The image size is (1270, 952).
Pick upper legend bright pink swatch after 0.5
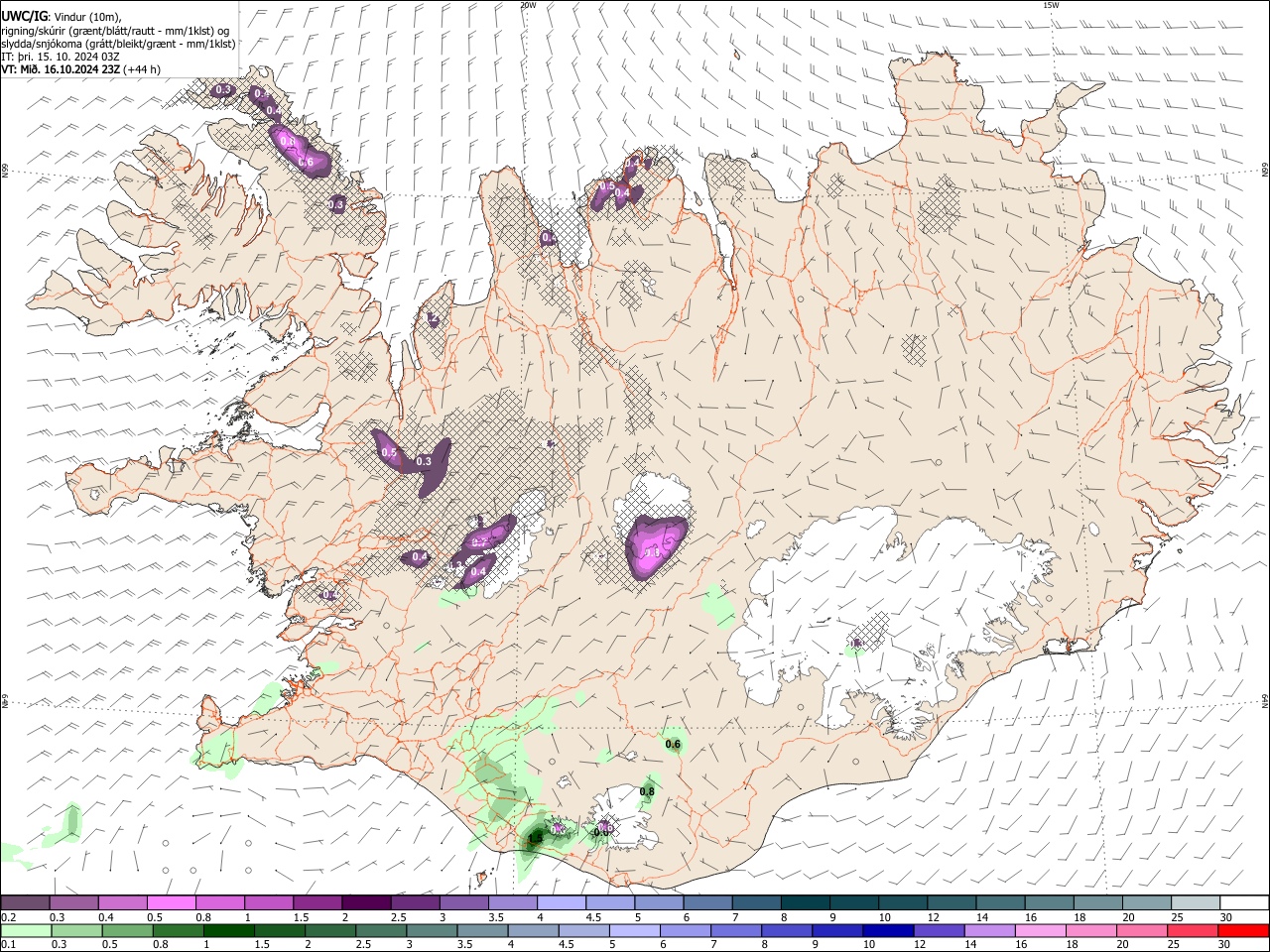point(171,903)
